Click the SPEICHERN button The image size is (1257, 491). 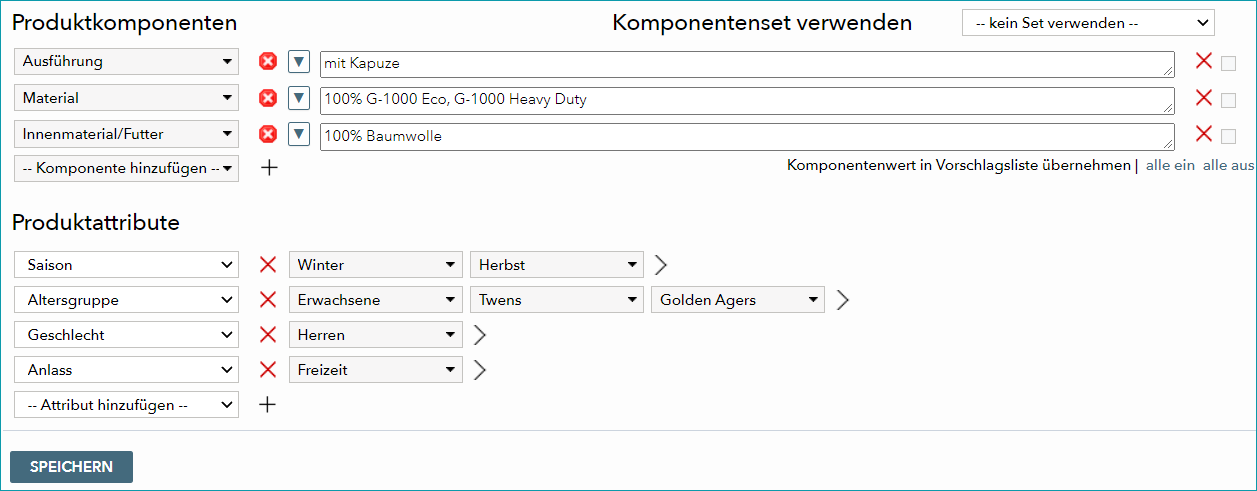tap(71, 467)
